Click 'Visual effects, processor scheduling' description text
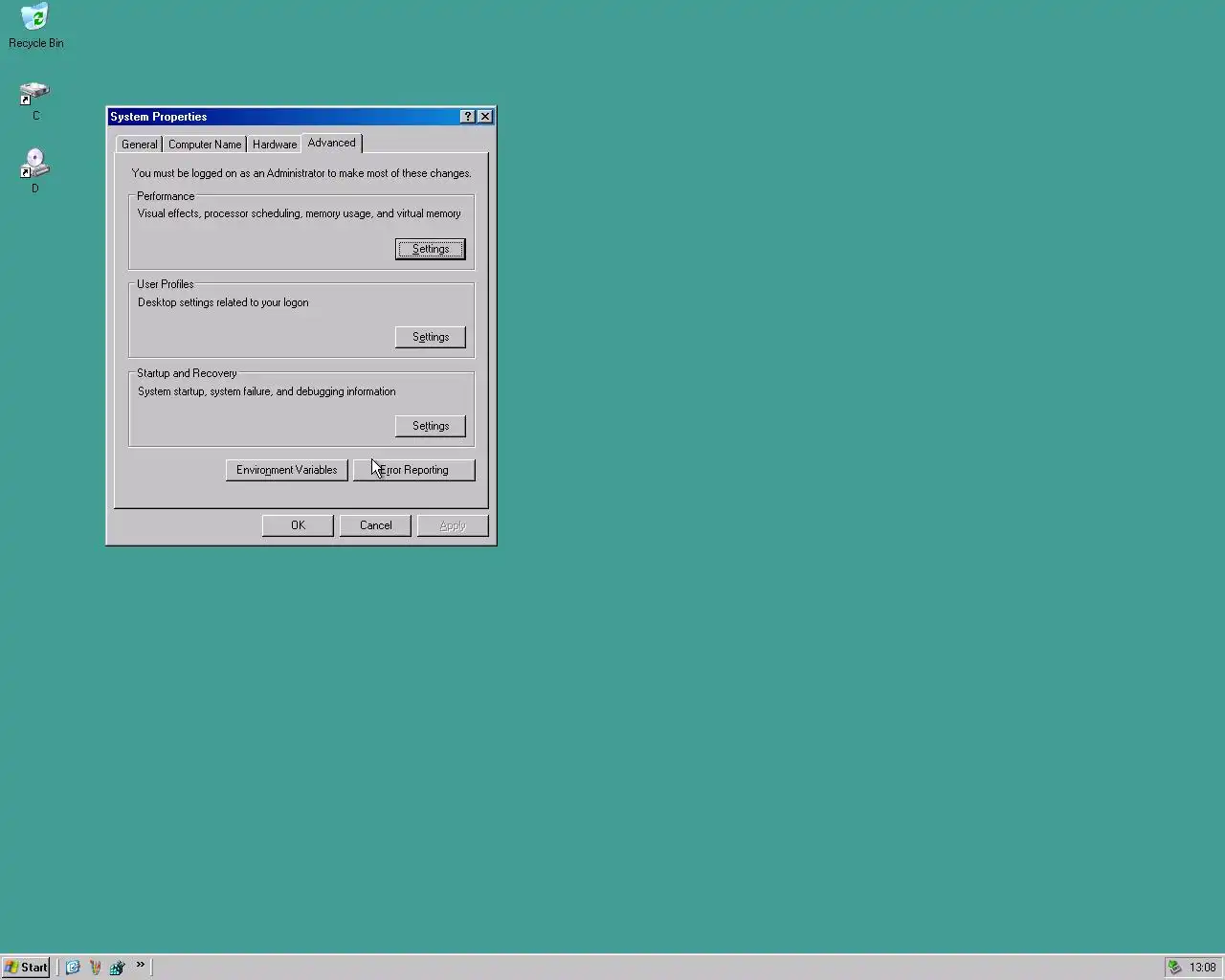 pyautogui.click(x=299, y=213)
